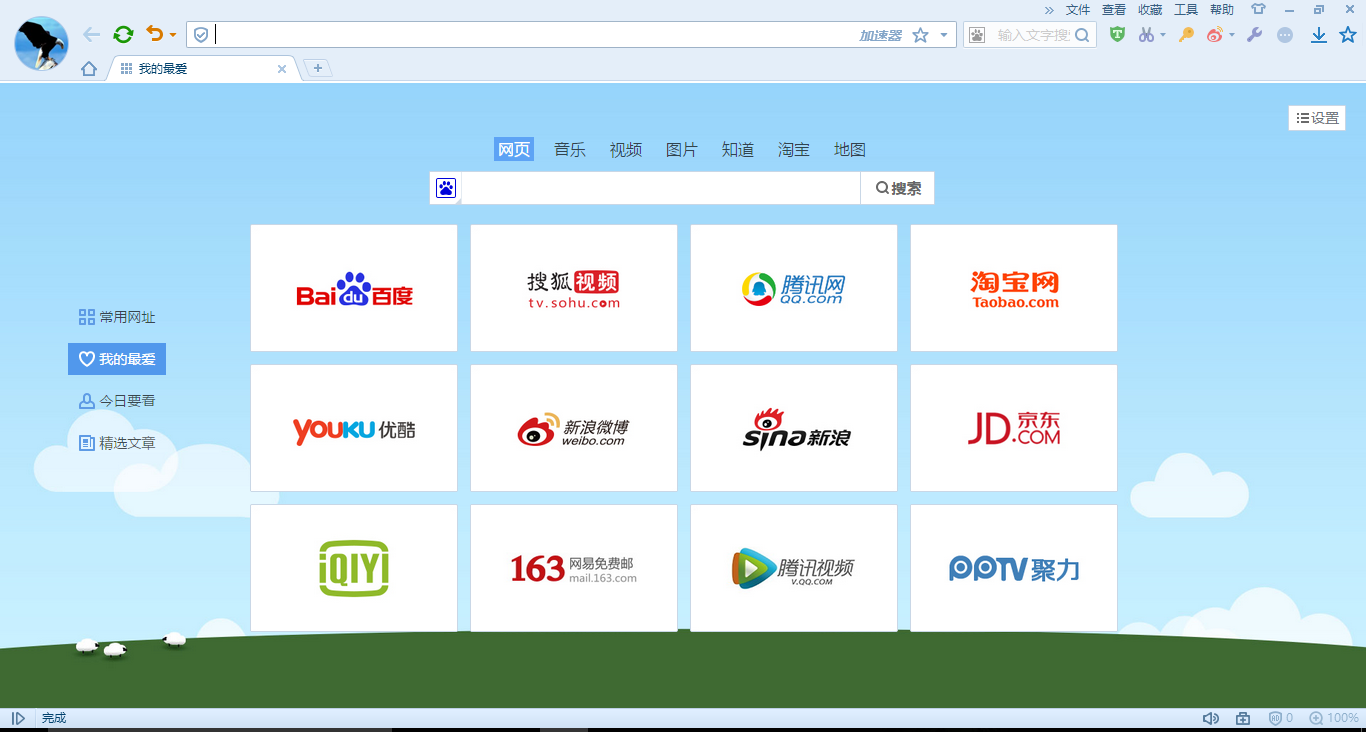Screen dimensions: 1366x732
Task: Click the shield security icon in address bar
Action: pos(201,35)
